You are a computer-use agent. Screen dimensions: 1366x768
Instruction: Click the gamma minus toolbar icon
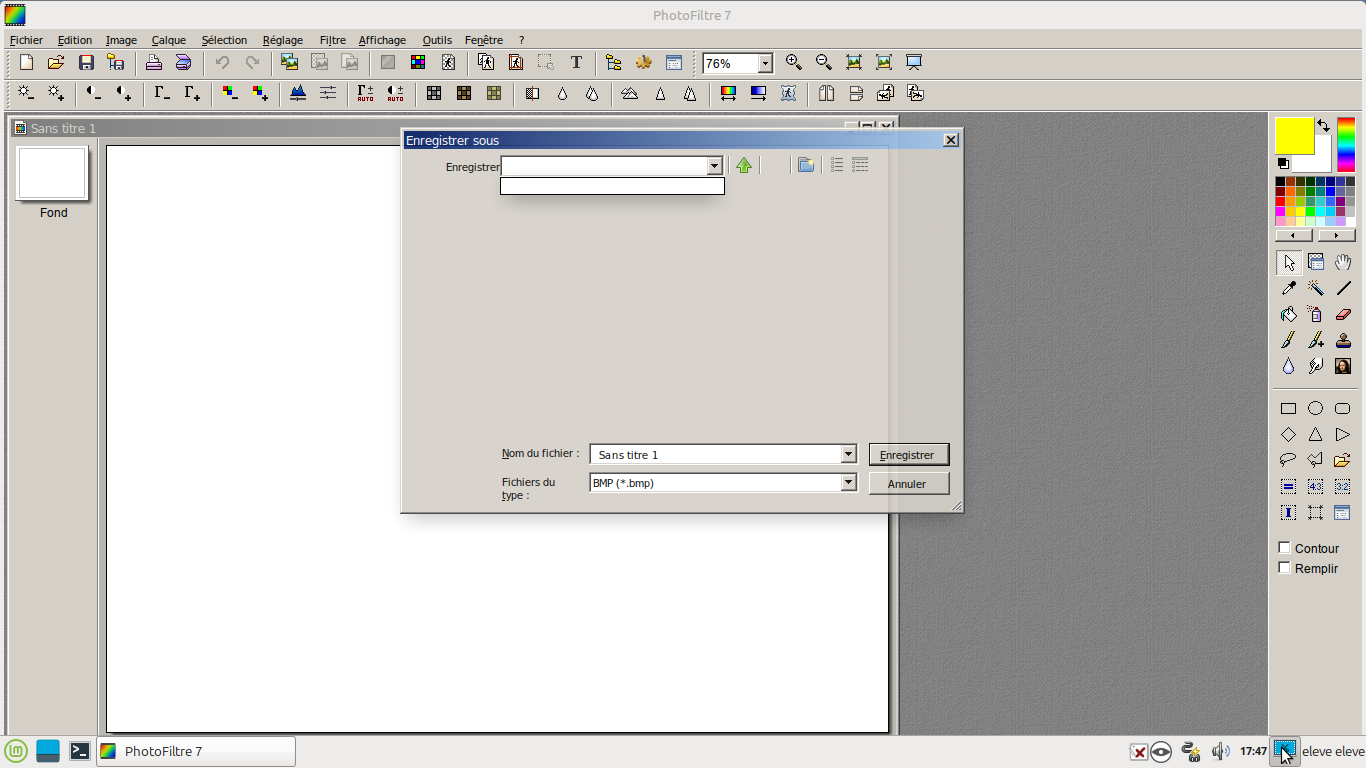[x=162, y=93]
